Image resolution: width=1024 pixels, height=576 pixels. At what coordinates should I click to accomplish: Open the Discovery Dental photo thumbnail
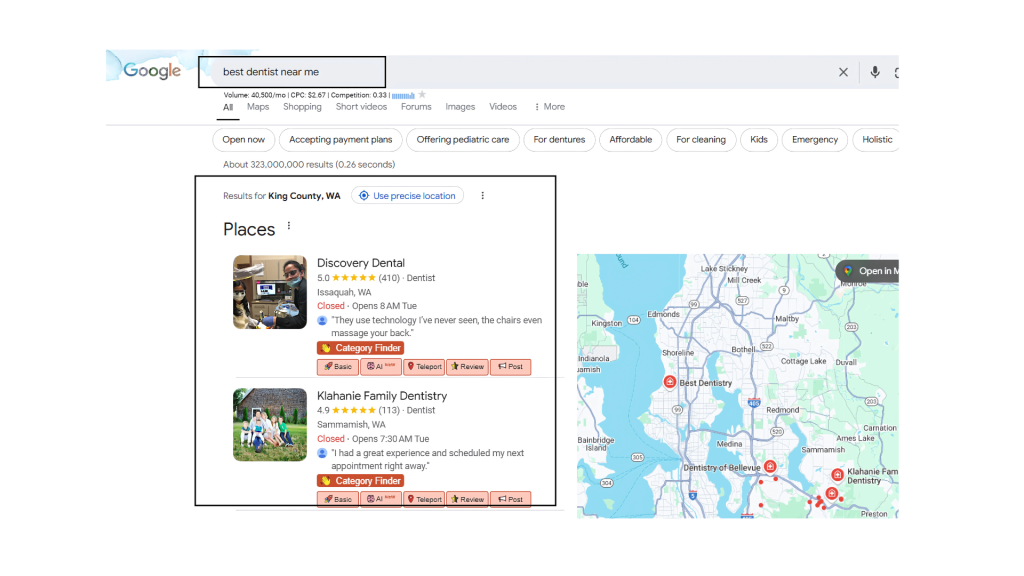click(x=270, y=292)
